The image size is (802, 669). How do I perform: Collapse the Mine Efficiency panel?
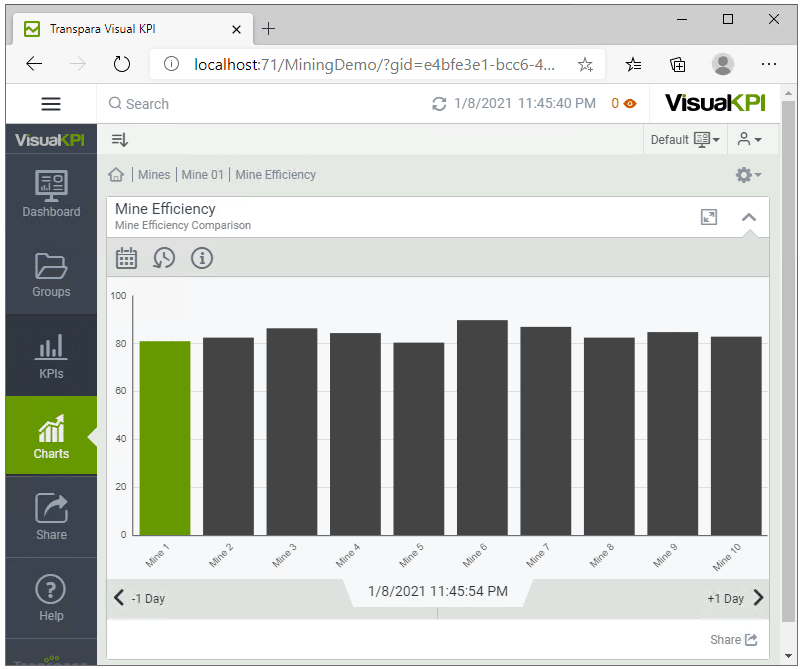(748, 217)
